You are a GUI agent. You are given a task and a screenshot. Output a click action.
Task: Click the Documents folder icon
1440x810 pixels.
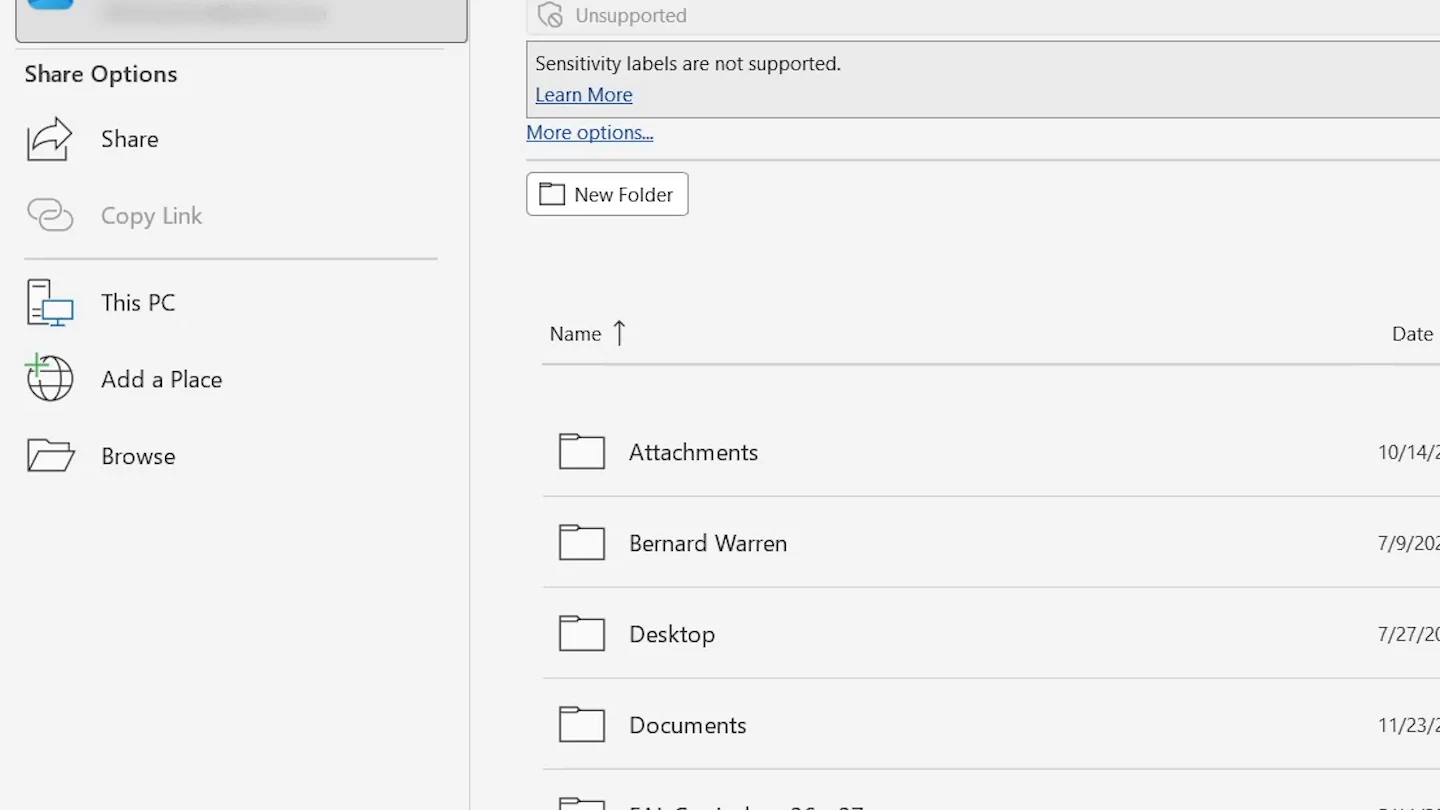(x=582, y=725)
